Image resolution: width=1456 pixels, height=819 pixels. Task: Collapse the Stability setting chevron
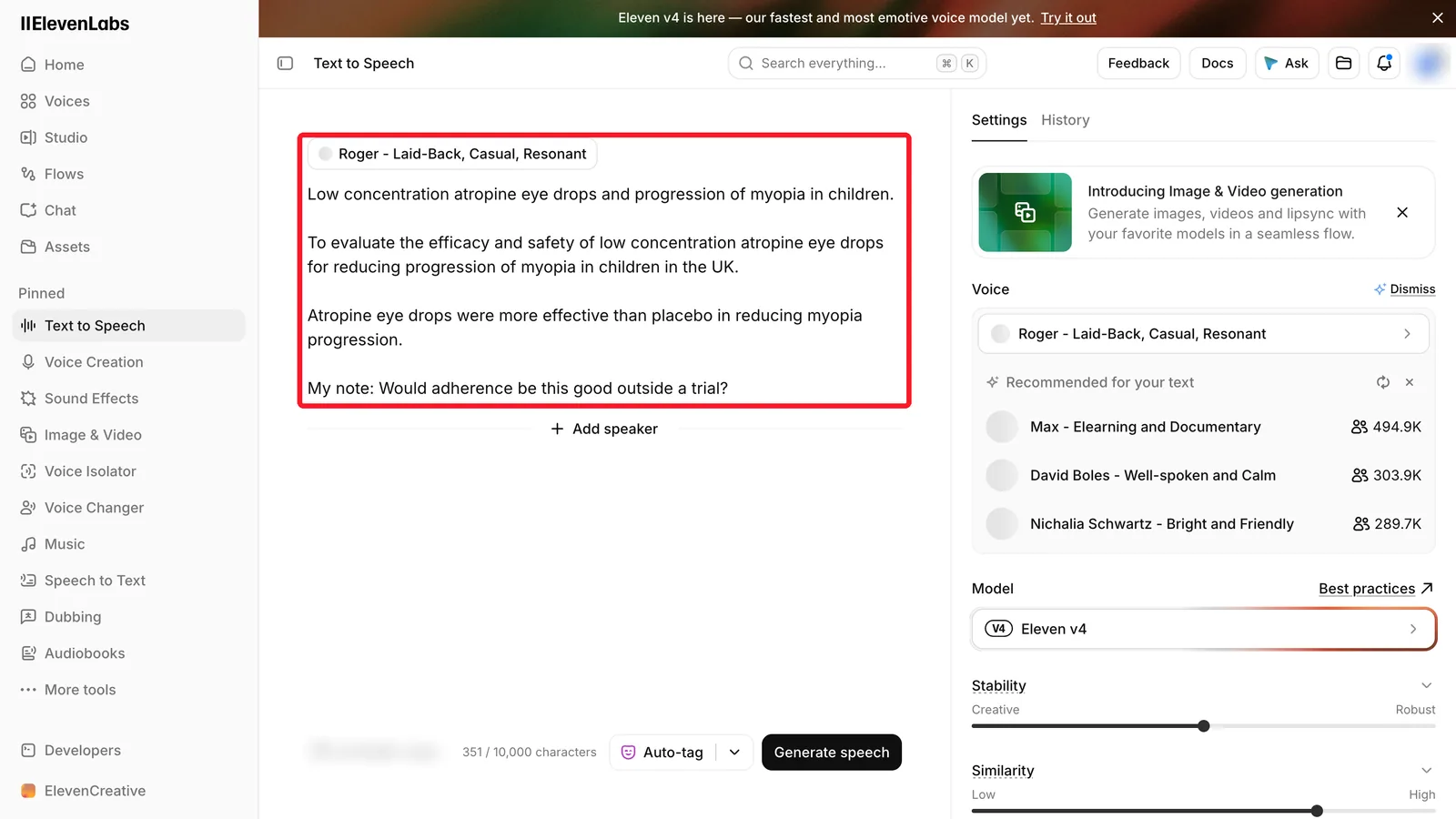click(1426, 685)
